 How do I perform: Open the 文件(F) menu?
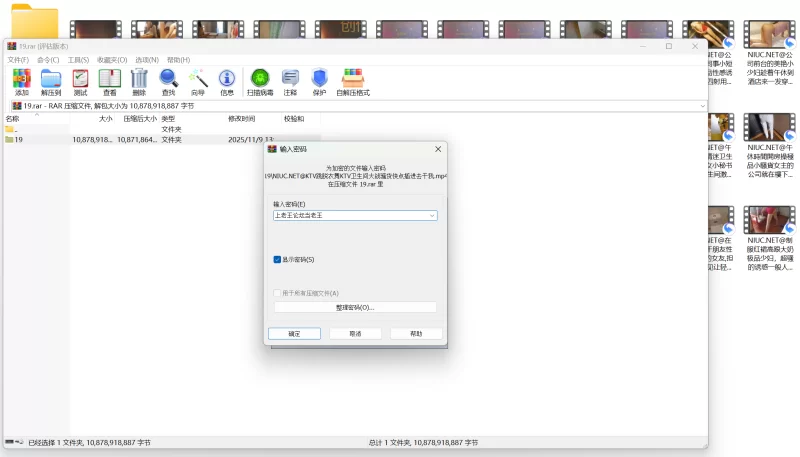click(18, 60)
